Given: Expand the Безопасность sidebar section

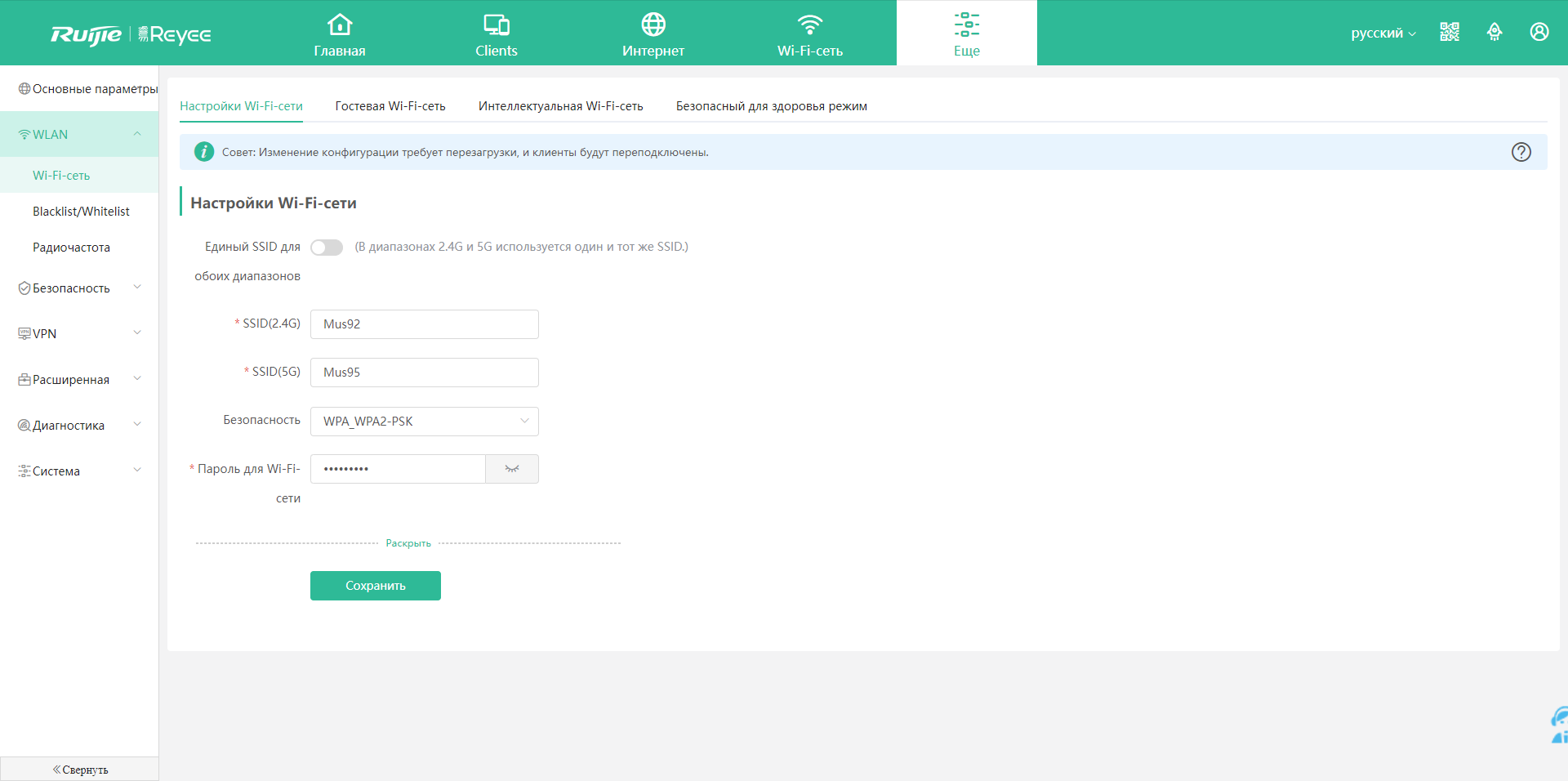Looking at the screenshot, I should (137, 287).
